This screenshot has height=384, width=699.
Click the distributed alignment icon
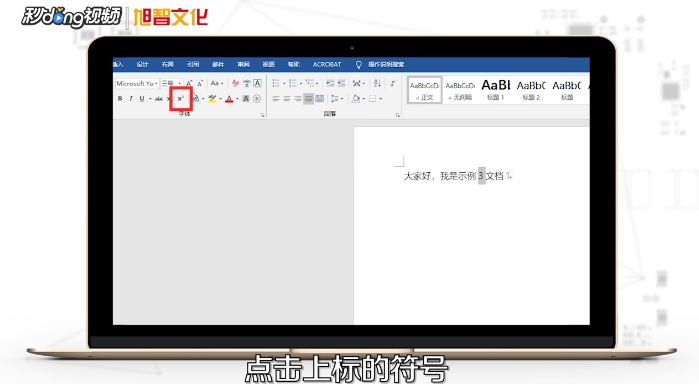pos(320,99)
